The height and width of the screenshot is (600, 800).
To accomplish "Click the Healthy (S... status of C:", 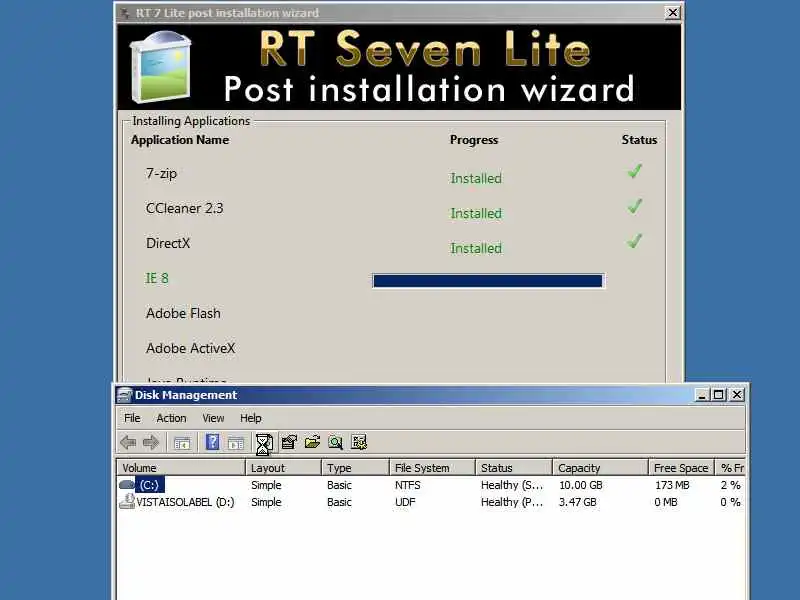I will point(512,485).
